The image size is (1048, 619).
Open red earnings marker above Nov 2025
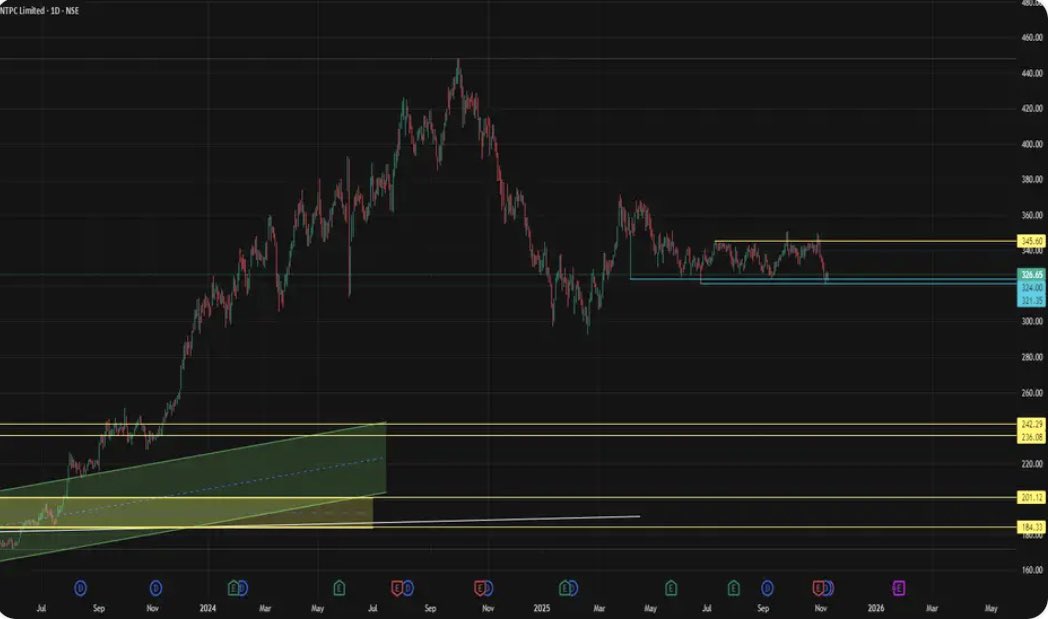click(818, 588)
